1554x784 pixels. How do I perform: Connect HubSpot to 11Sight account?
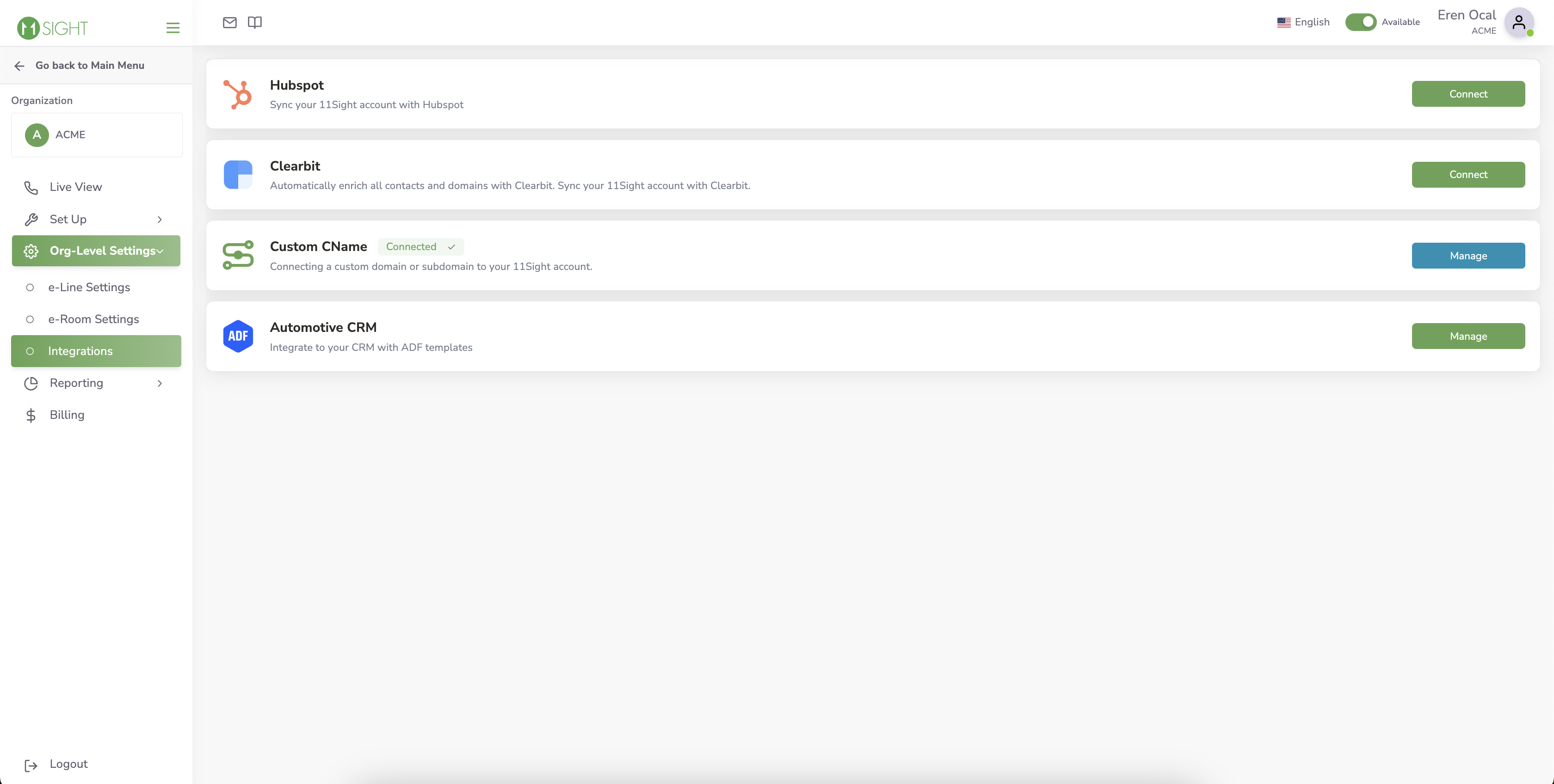1469,94
